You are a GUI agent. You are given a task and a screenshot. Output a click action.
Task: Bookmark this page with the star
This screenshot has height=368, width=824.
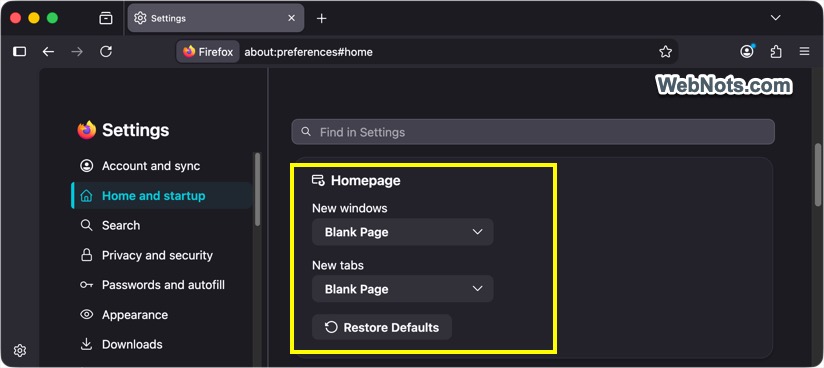click(x=665, y=52)
